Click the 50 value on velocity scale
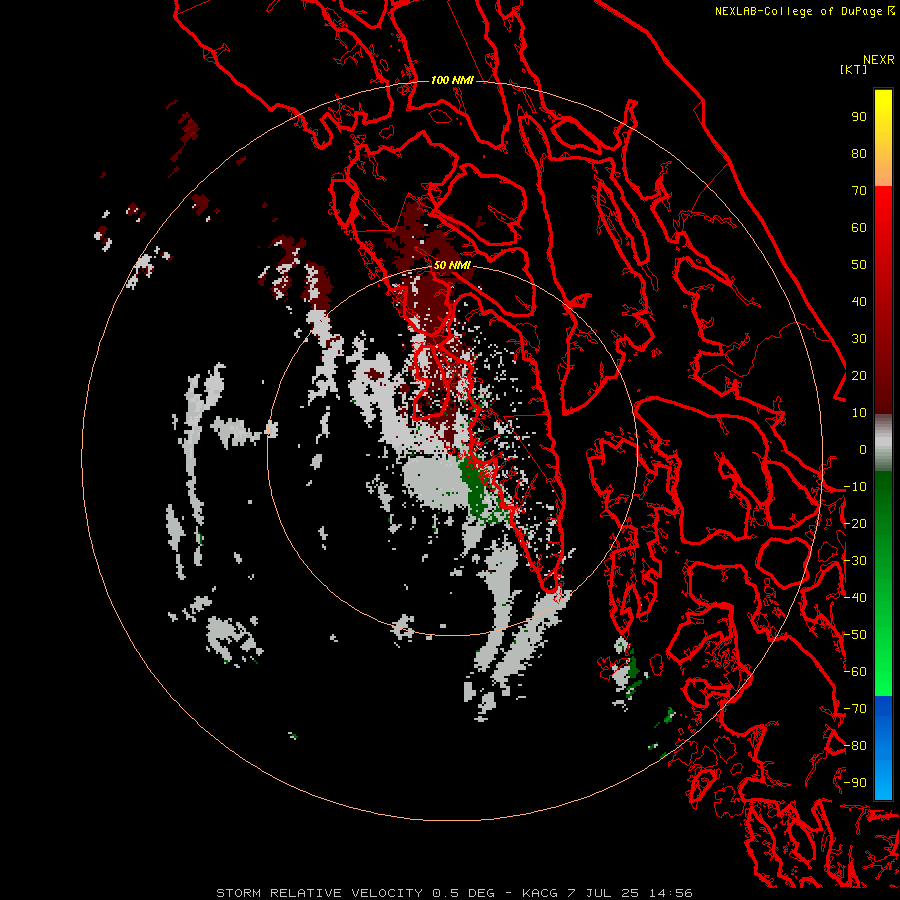 click(x=859, y=265)
